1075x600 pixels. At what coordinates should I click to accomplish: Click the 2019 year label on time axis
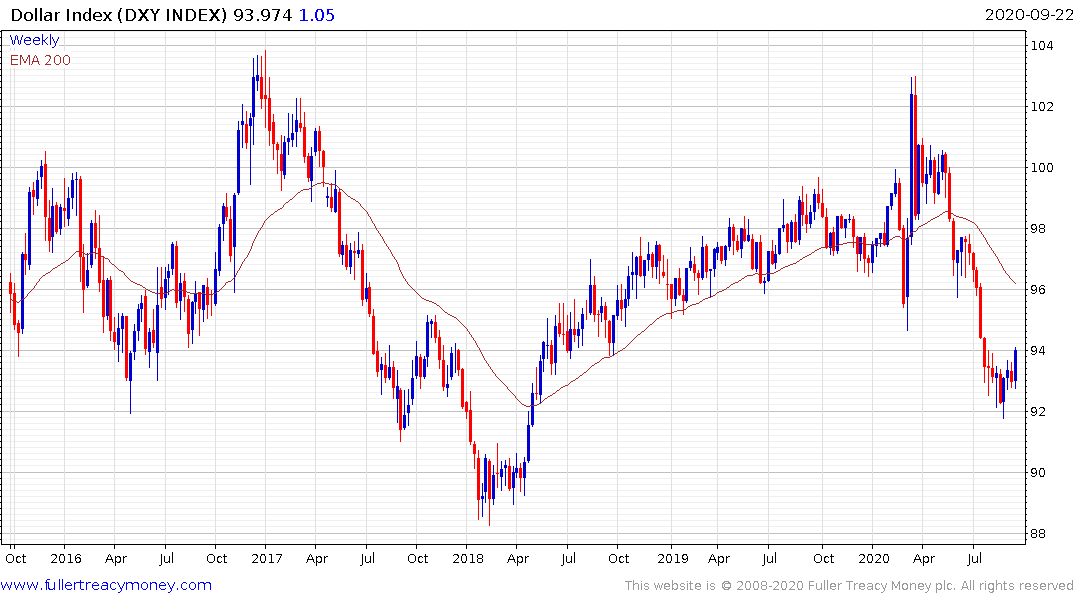(x=673, y=558)
